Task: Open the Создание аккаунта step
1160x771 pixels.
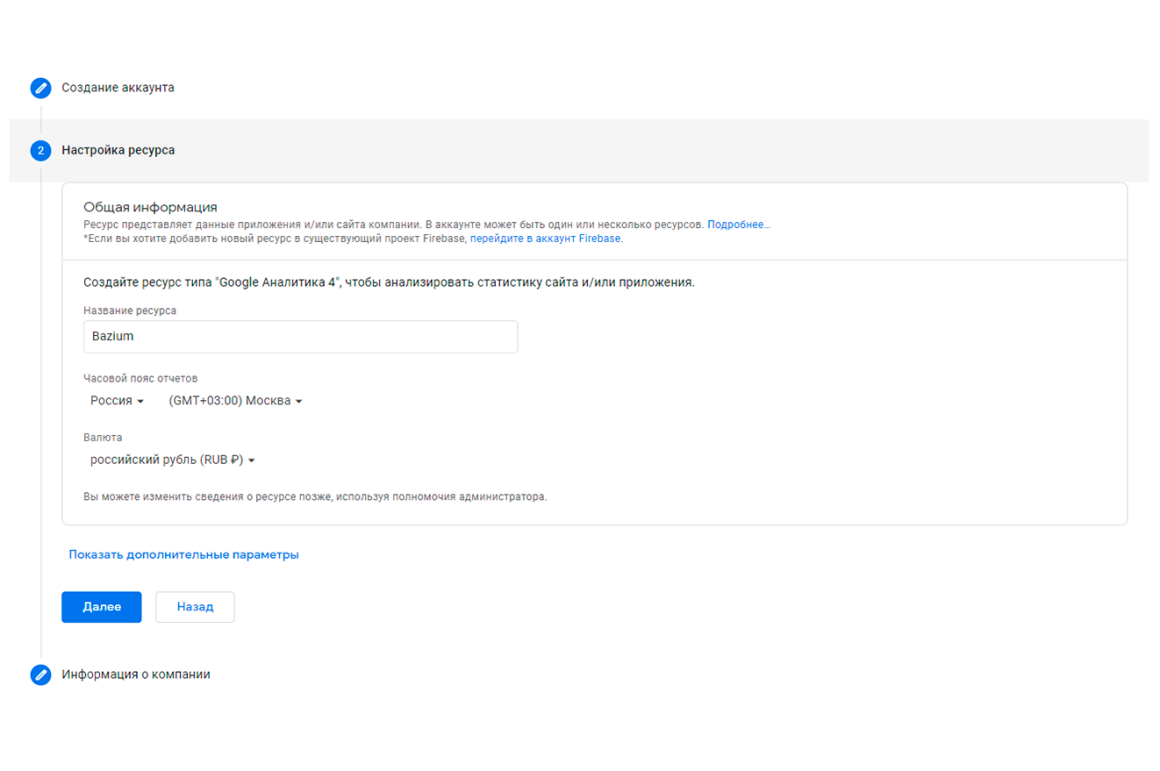Action: 118,87
